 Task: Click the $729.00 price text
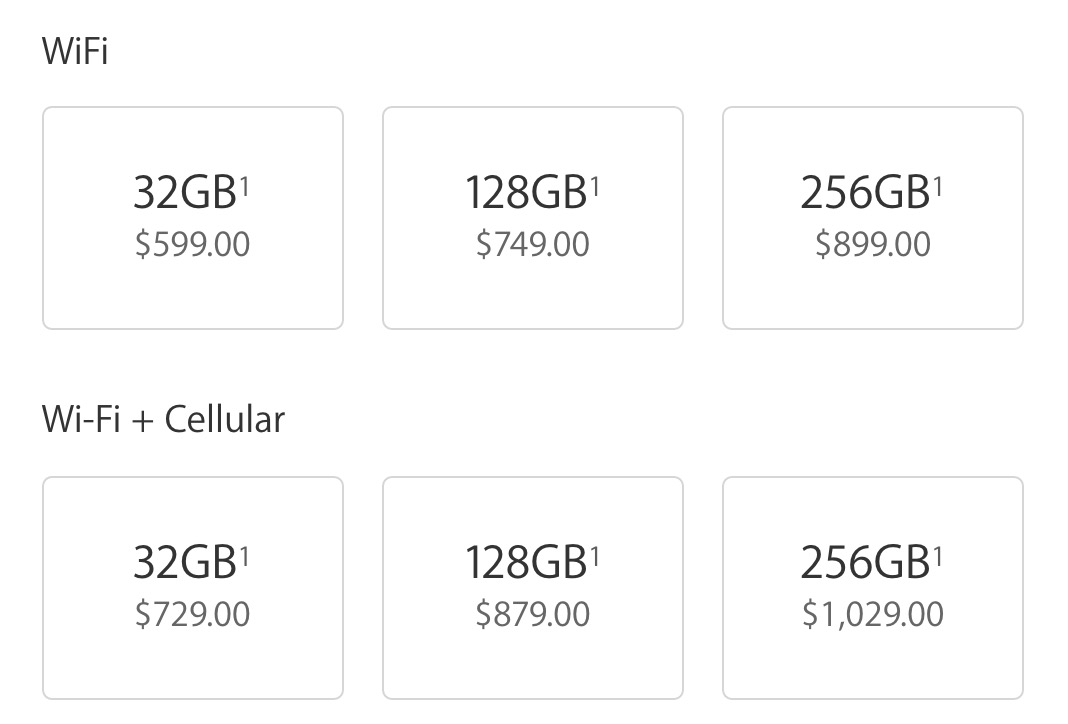[x=192, y=614]
